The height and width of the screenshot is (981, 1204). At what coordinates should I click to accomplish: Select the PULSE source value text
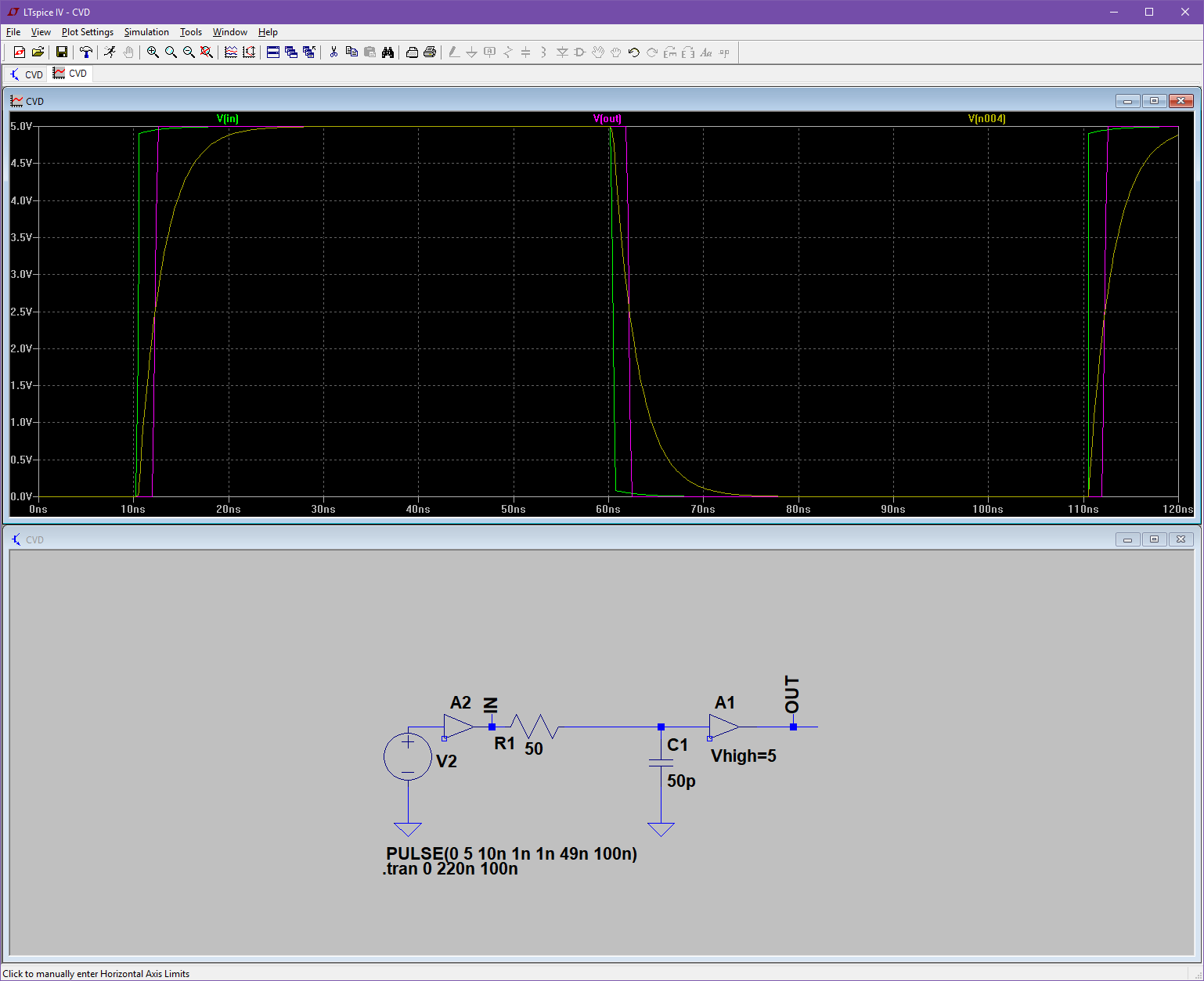pyautogui.click(x=511, y=853)
